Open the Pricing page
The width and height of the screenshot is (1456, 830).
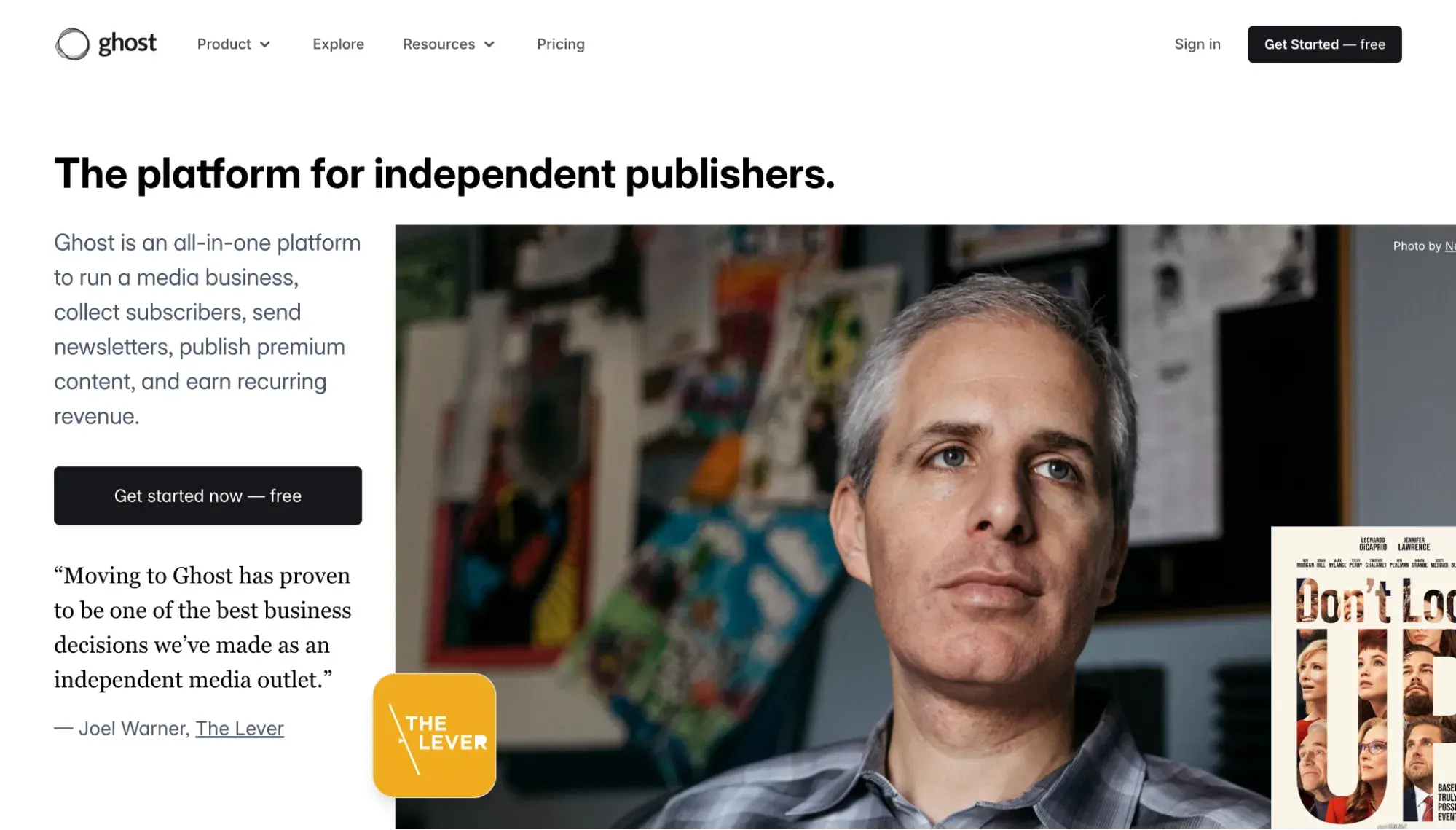click(x=560, y=44)
